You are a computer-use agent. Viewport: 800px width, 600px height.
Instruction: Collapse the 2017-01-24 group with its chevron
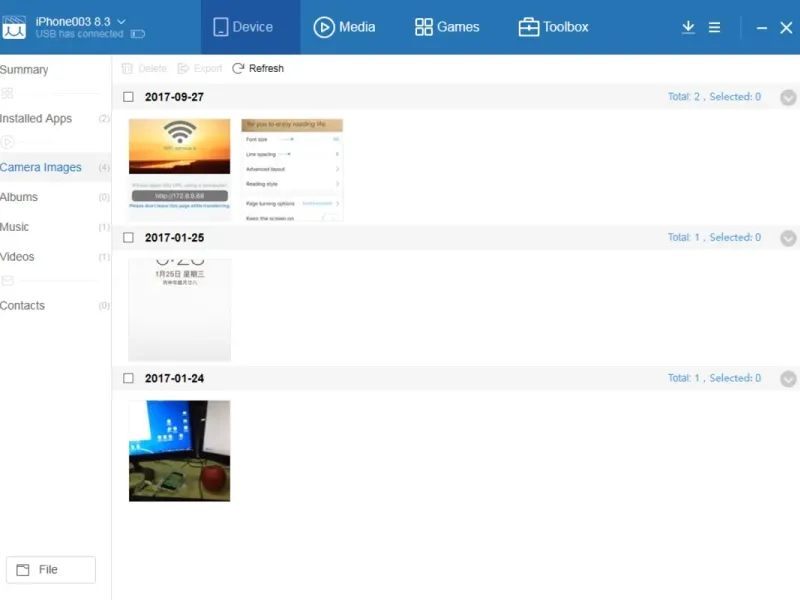788,379
